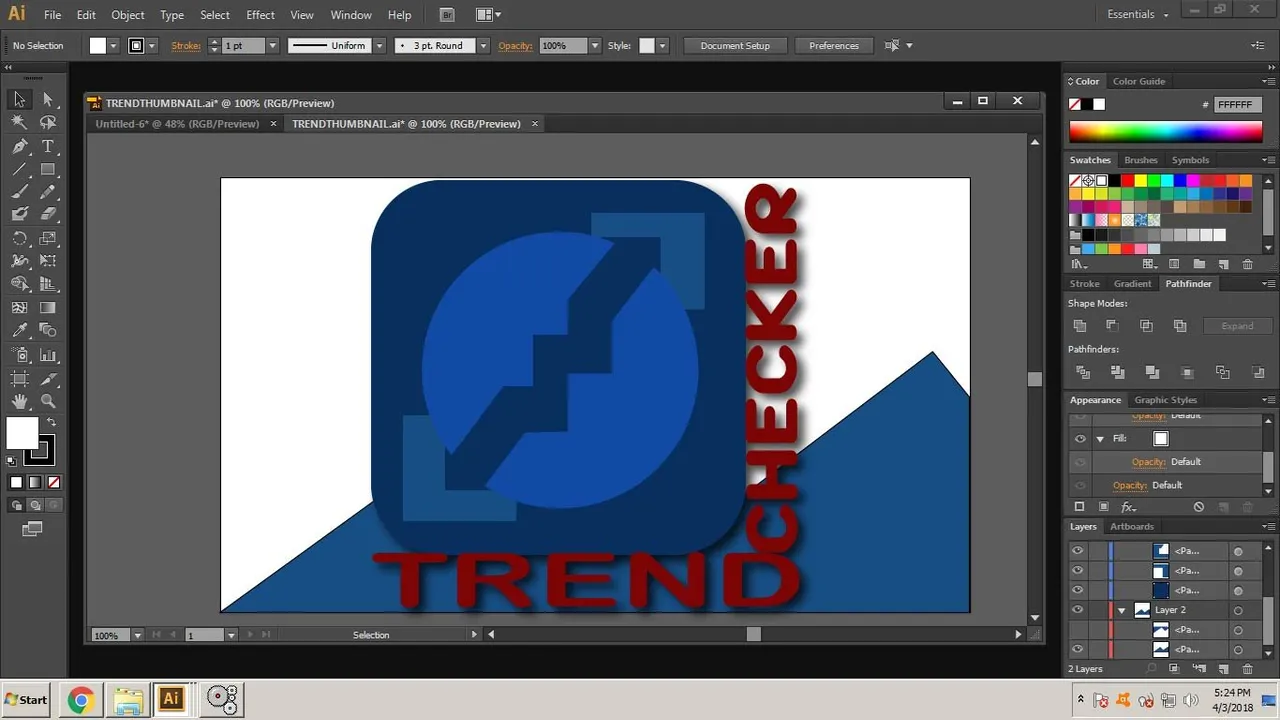
Task: Reset to default fill and stroke
Action: (11, 461)
